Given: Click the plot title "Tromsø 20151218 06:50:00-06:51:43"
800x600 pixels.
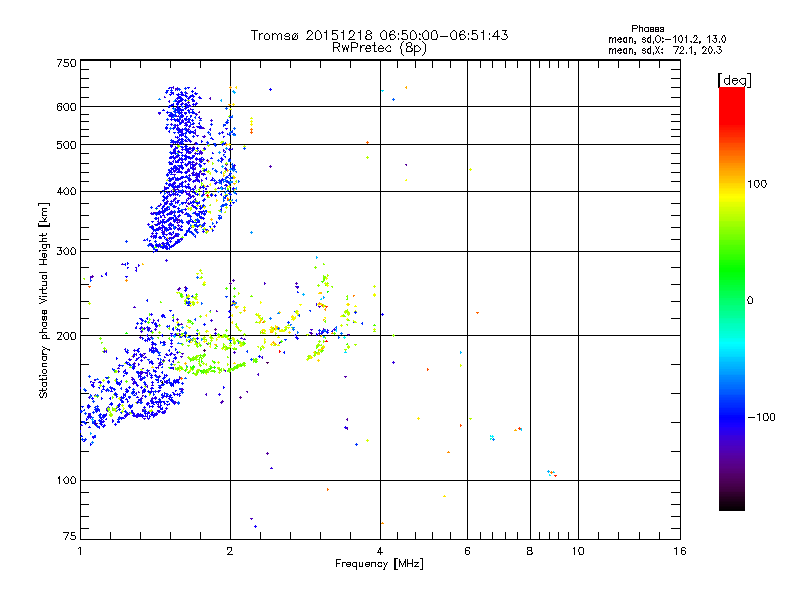Looking at the screenshot, I should pyautogui.click(x=379, y=35).
